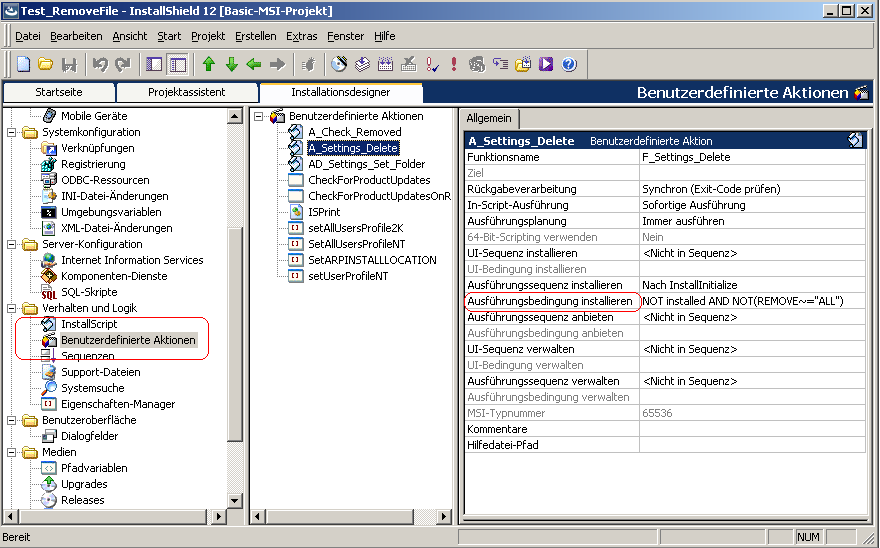
Task: Click the green up arrow icon
Action: (x=209, y=64)
